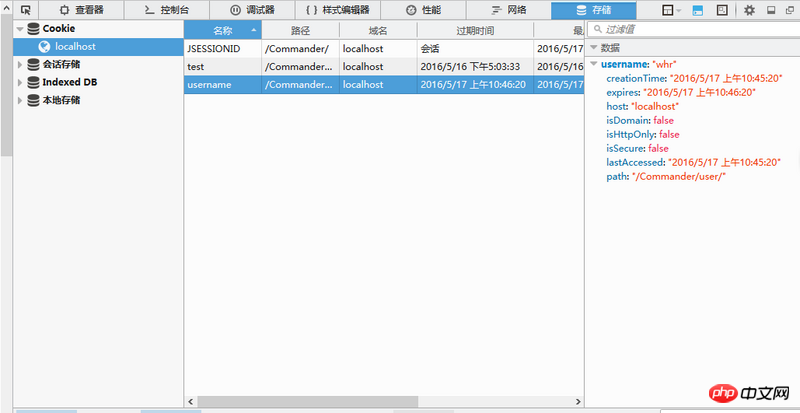Screen dimensions: 800x413
Task: Sort by the 路径 column header
Action: 301,30
